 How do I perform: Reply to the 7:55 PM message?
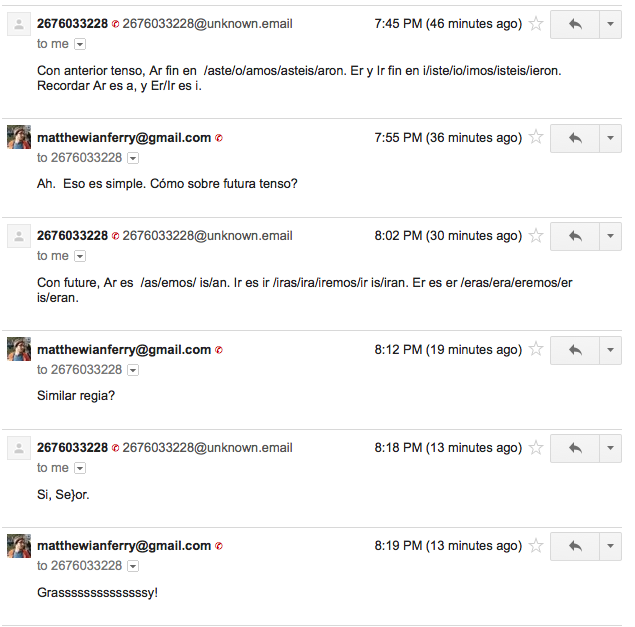(575, 138)
